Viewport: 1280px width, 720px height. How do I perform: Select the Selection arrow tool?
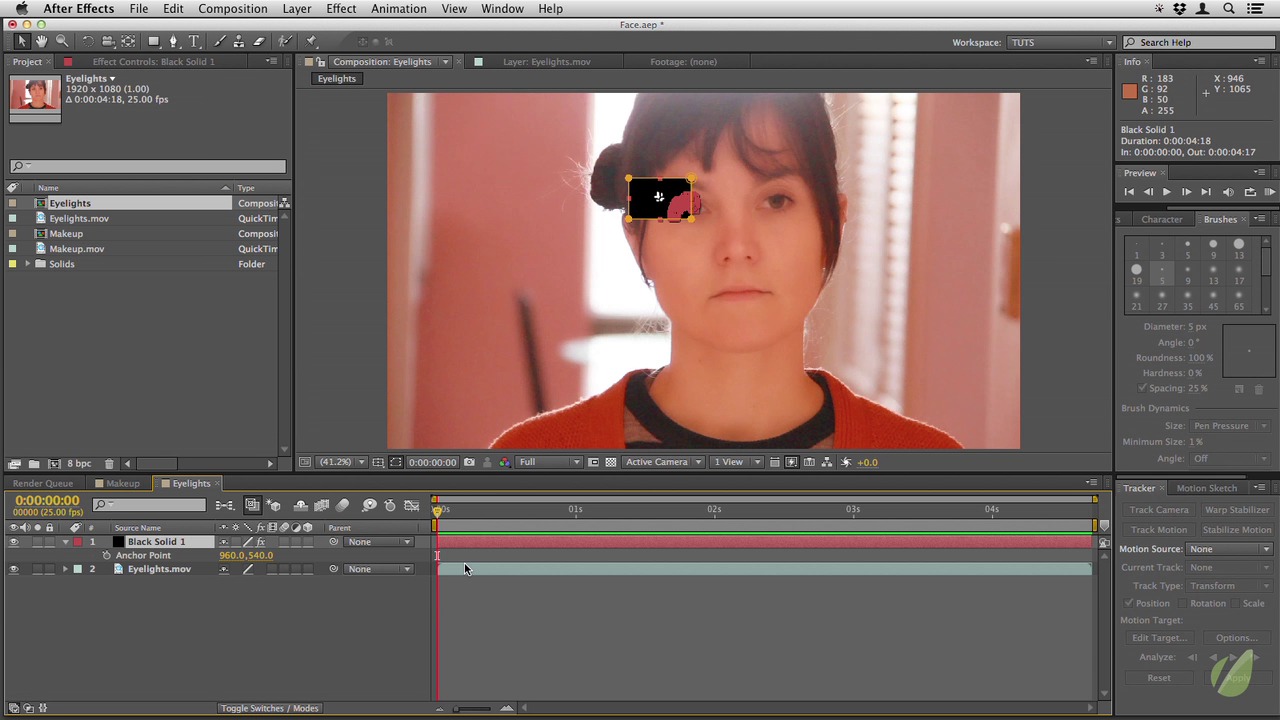[x=21, y=41]
